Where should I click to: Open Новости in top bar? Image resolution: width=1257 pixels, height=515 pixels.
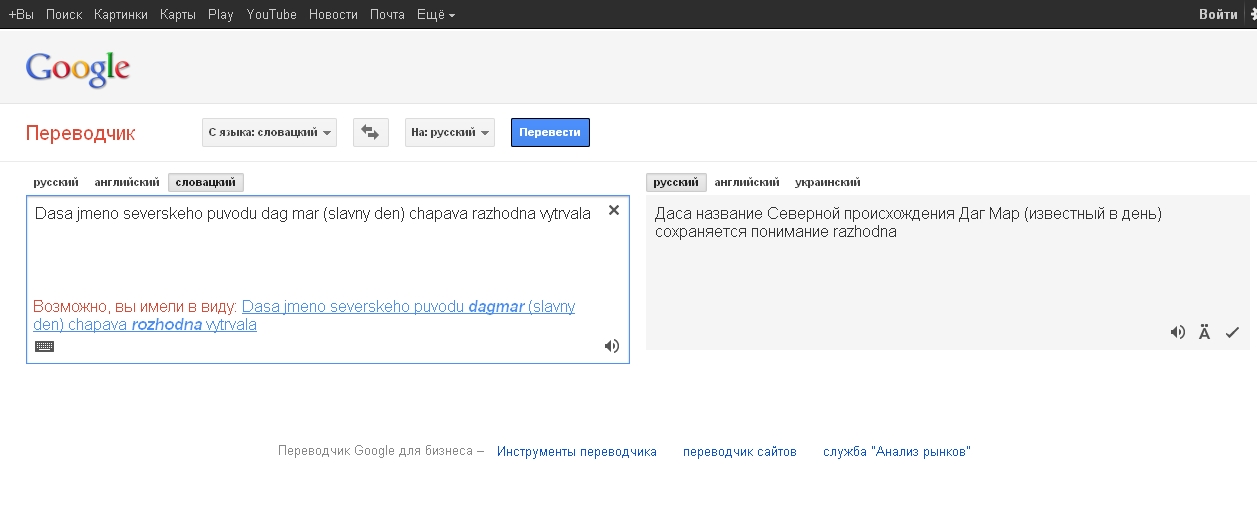333,15
